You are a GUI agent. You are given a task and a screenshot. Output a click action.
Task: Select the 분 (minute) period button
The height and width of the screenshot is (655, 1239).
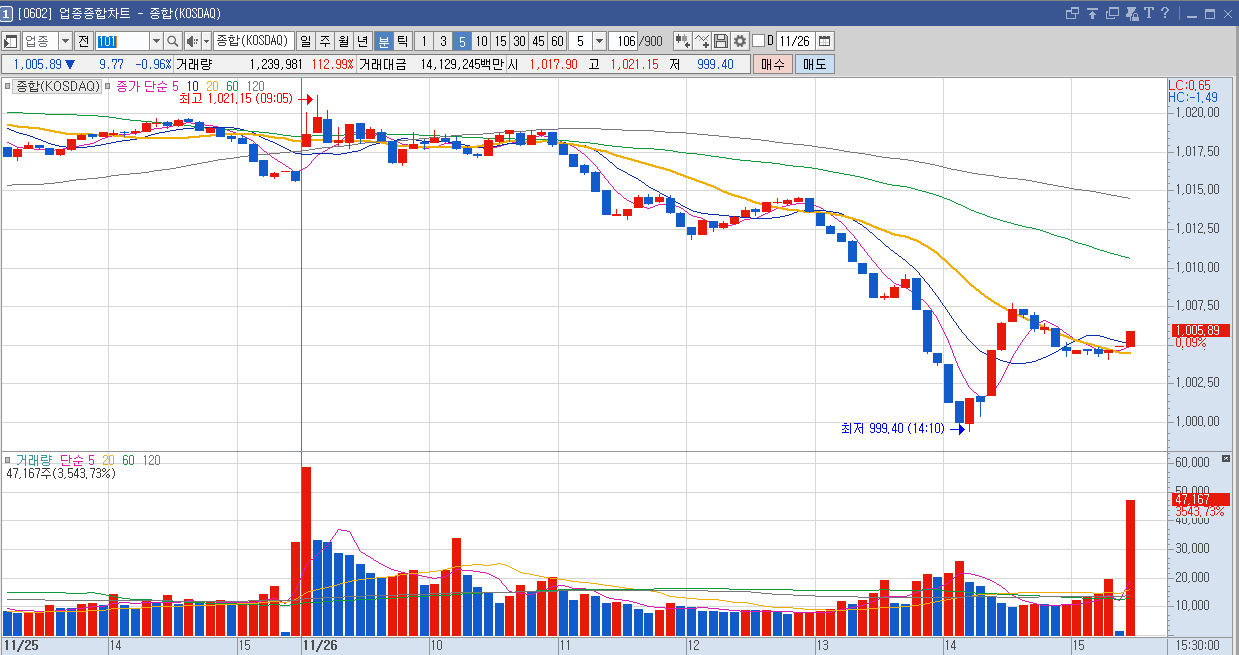coord(383,41)
